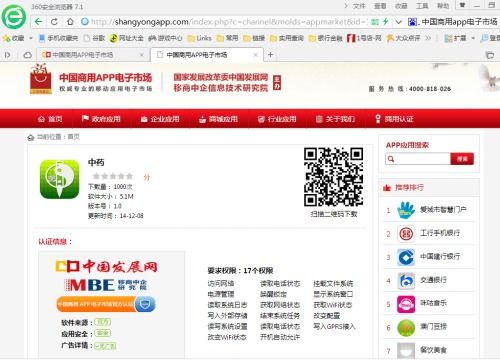Viewport: 500px width, 360px height.
Task: Click the cloud icon beside tab bar
Action: tap(28, 55)
